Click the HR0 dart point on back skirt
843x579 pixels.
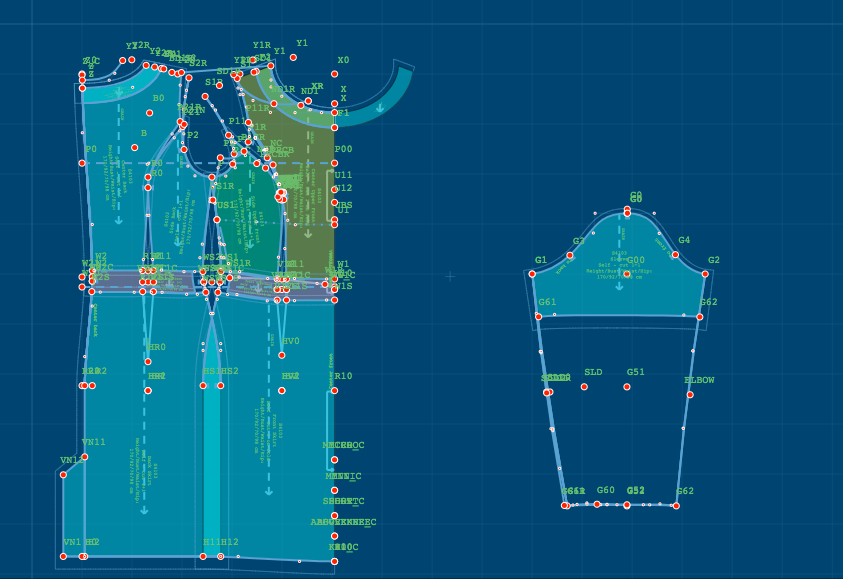148,362
